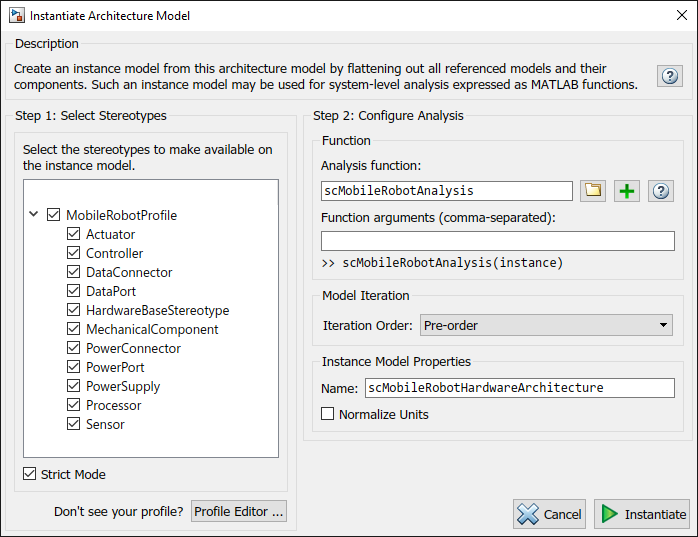Uncheck the Actuator stereotype

(74, 234)
